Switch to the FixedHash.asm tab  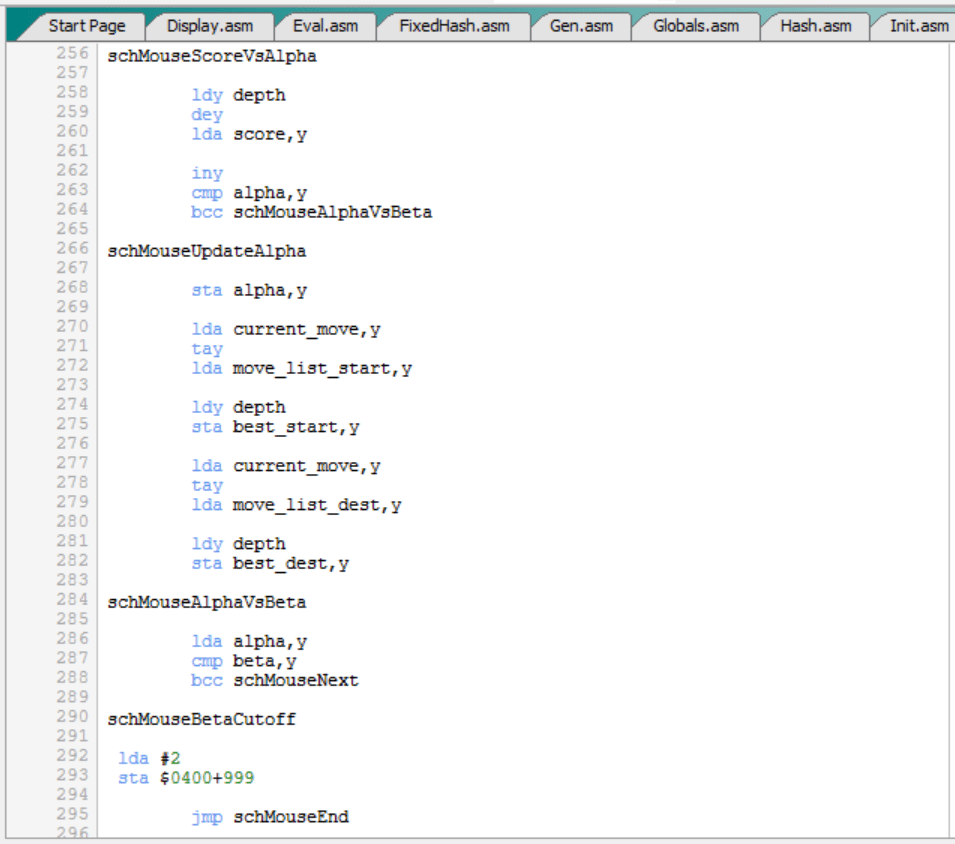(453, 26)
